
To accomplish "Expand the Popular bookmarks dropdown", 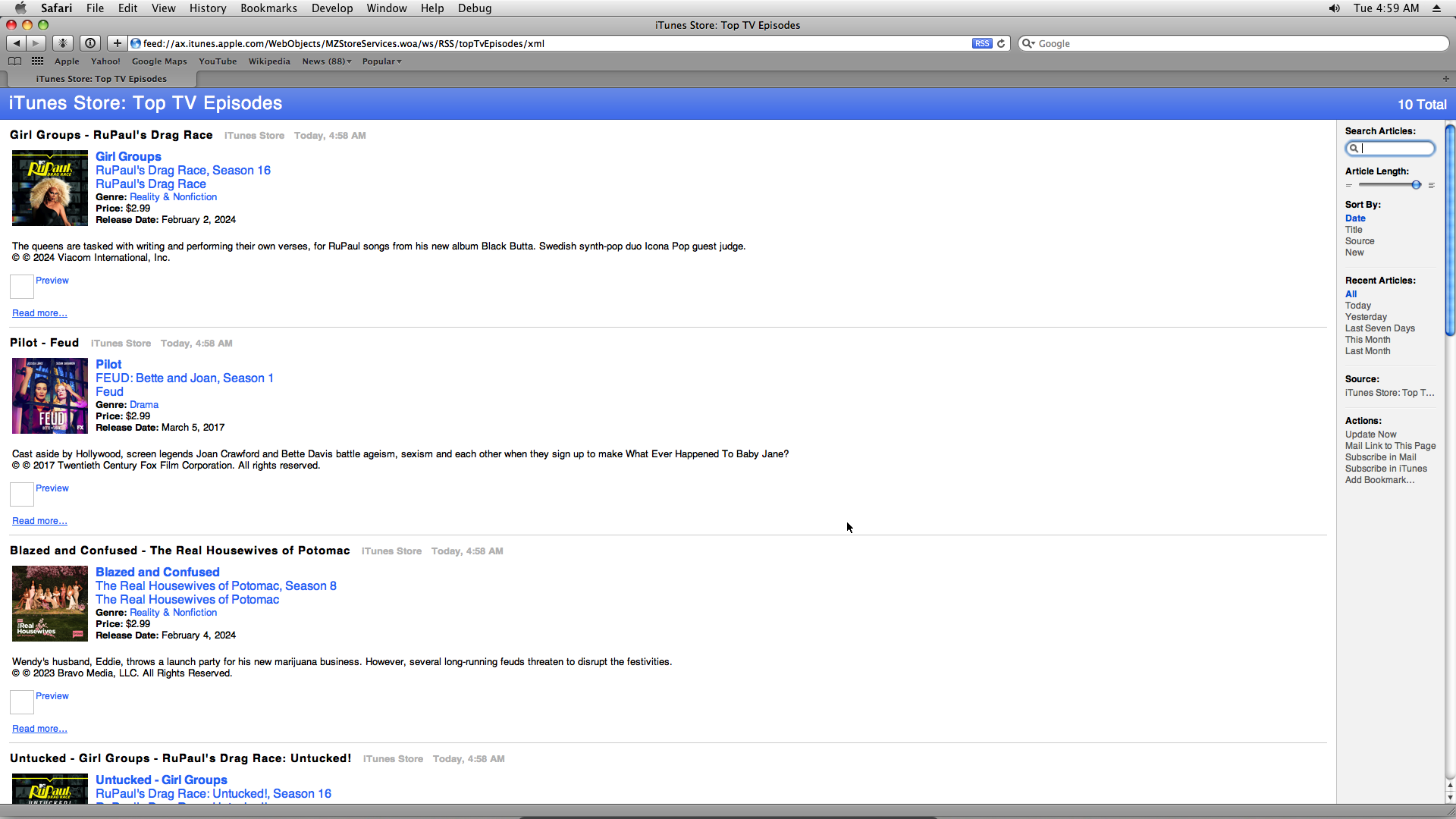I will [382, 61].
